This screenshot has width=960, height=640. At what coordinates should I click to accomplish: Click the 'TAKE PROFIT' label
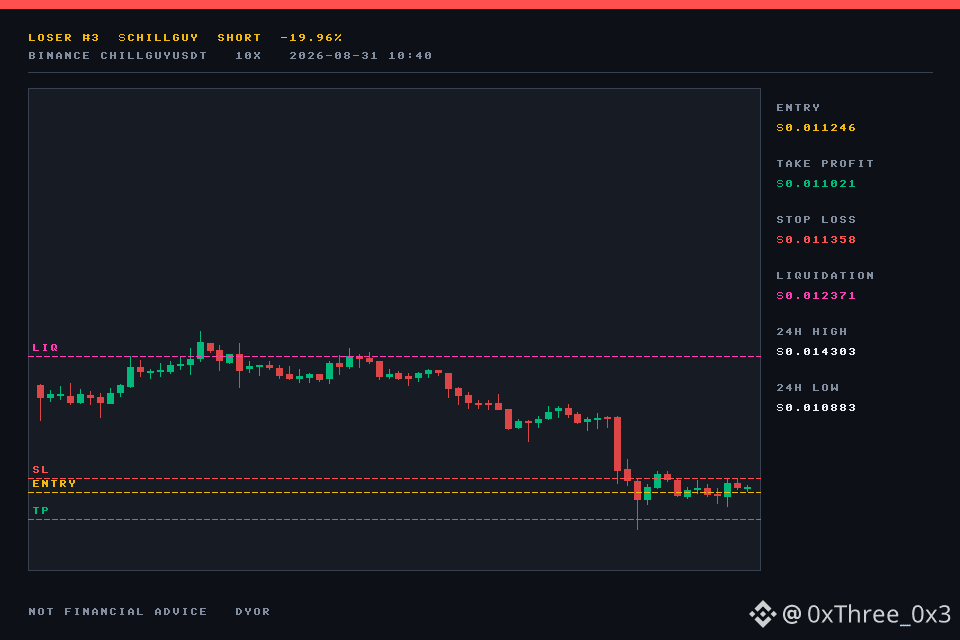(x=825, y=164)
